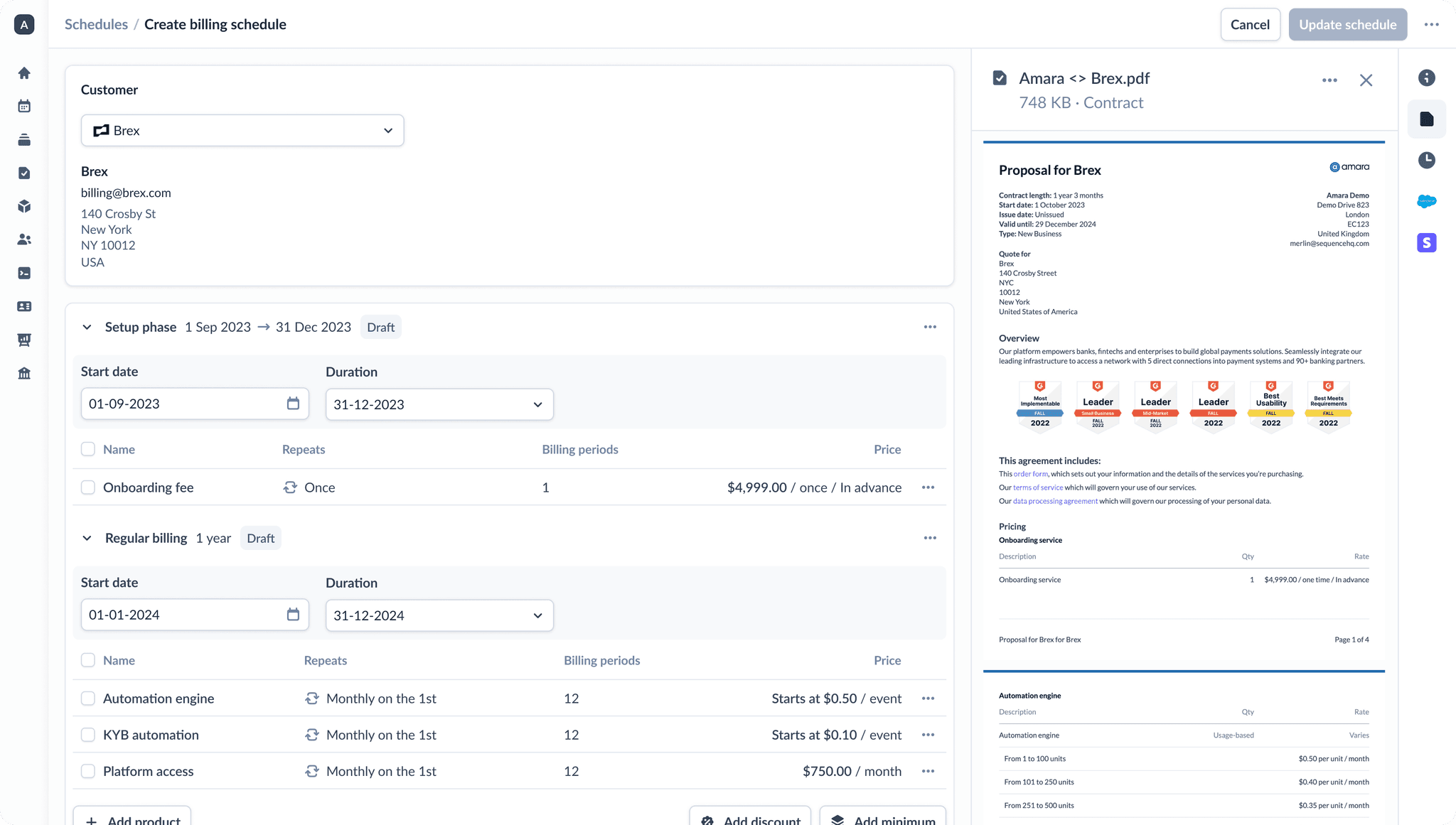Screen dimensions: 1456x825
Task: Open the Onboarding fee row options
Action: [928, 487]
